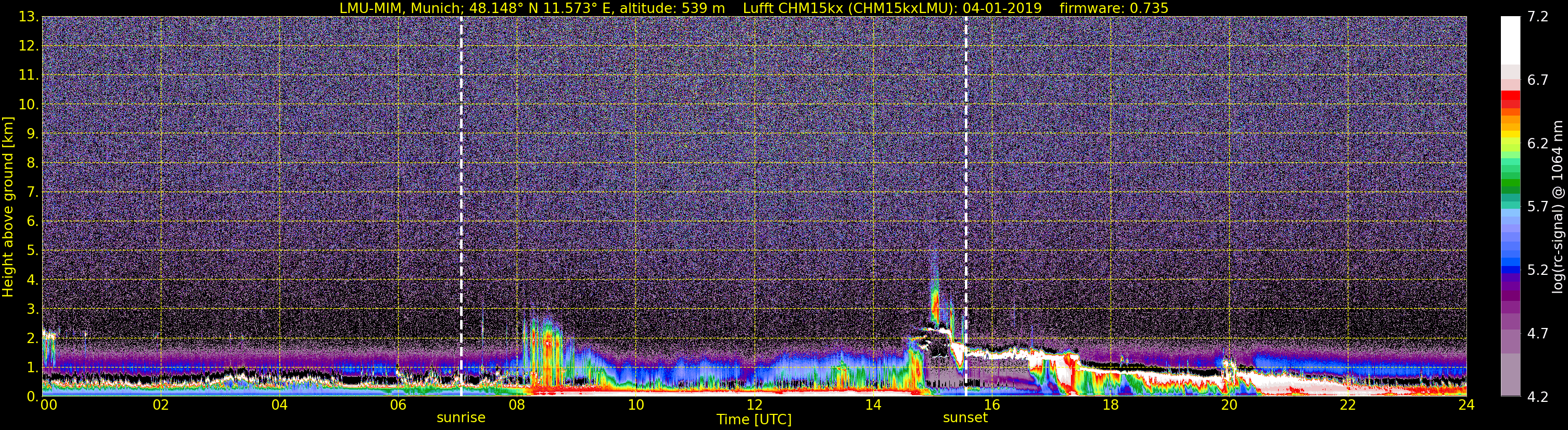Click the height axis tick '2.'

tap(32, 338)
